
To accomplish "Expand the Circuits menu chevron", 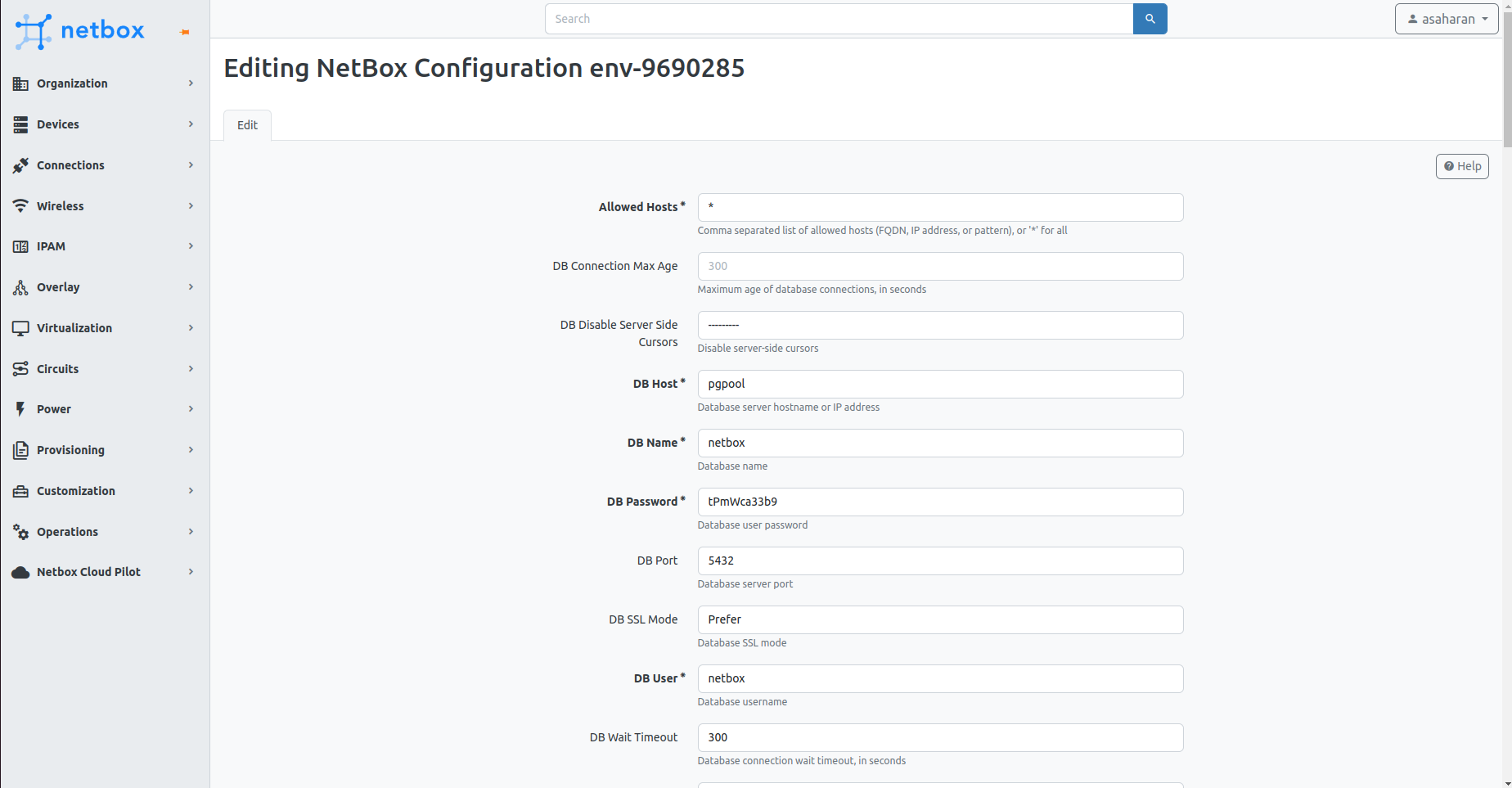I will pyautogui.click(x=191, y=369).
